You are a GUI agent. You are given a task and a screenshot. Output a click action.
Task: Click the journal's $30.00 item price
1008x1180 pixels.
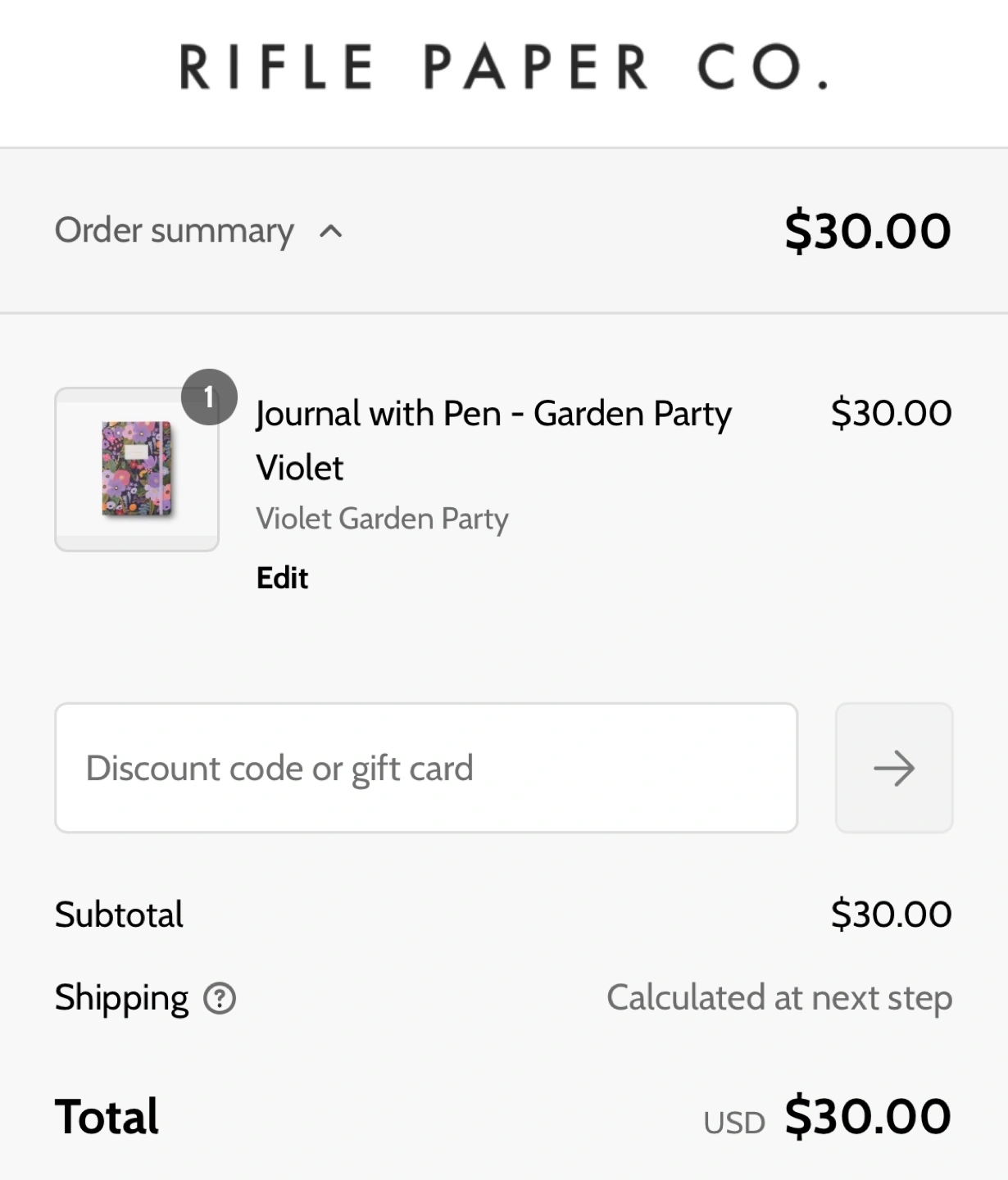click(891, 413)
